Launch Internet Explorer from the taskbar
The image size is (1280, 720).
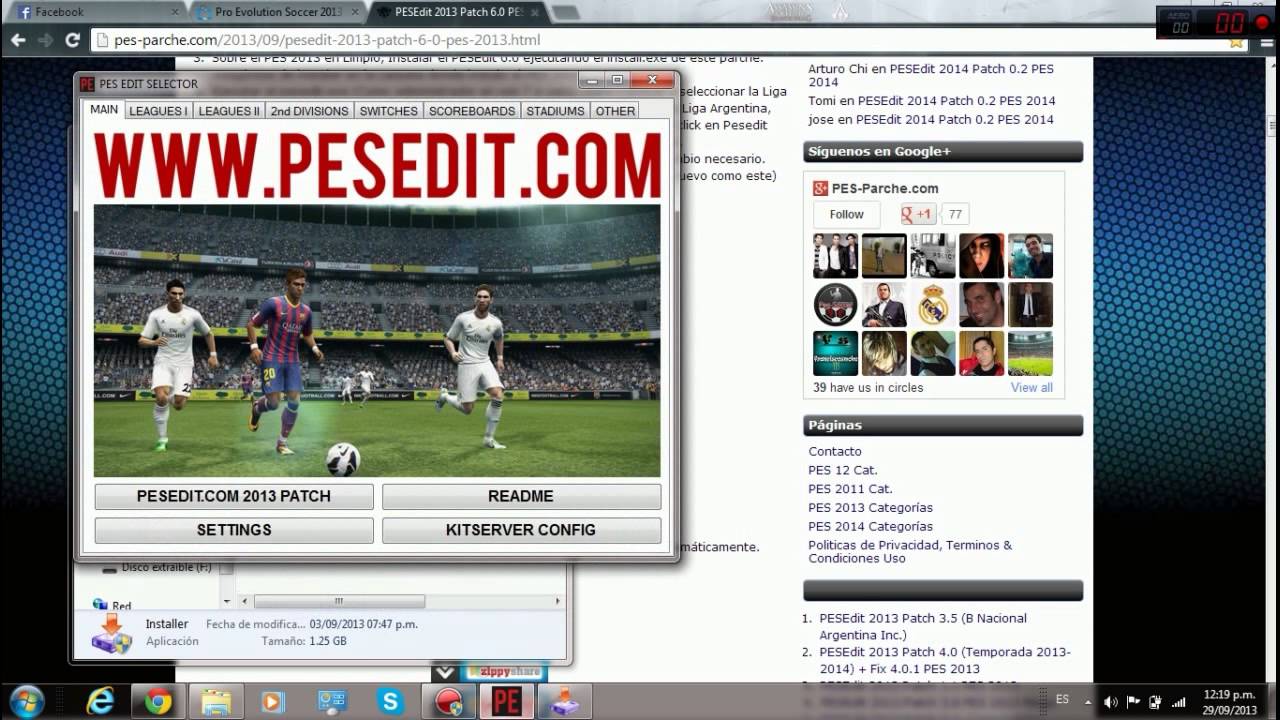(x=100, y=702)
